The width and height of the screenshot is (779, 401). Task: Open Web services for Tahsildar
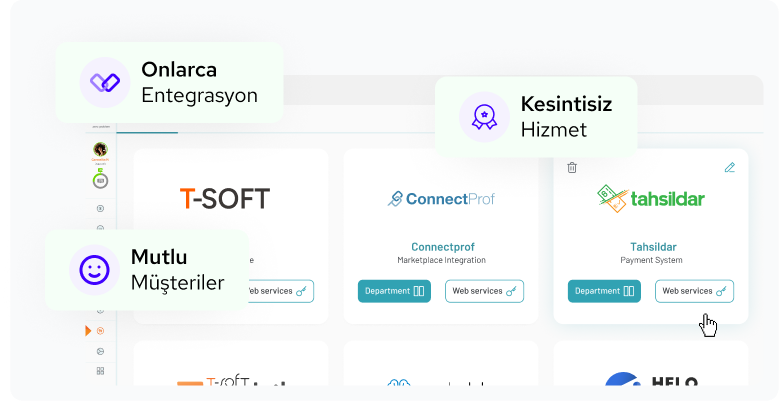click(694, 291)
